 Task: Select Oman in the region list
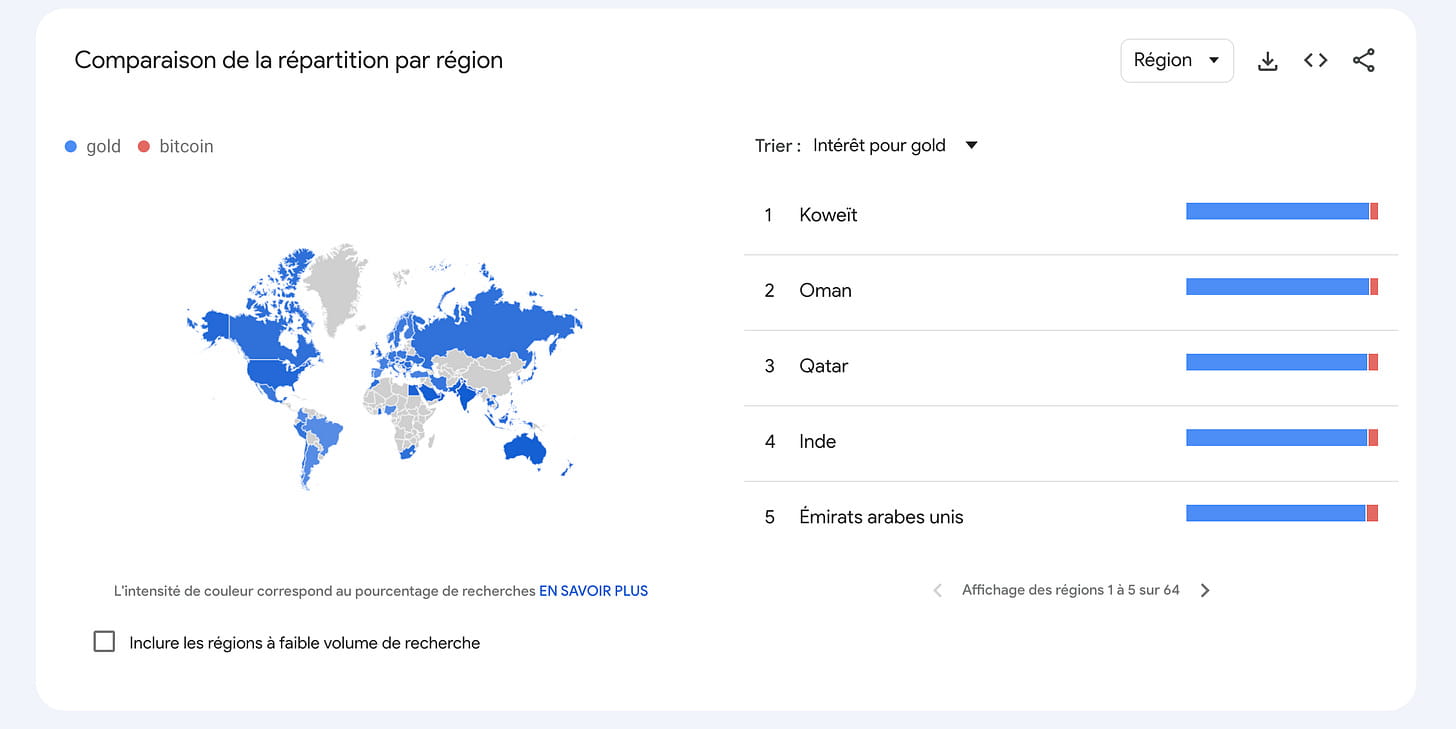pos(825,291)
